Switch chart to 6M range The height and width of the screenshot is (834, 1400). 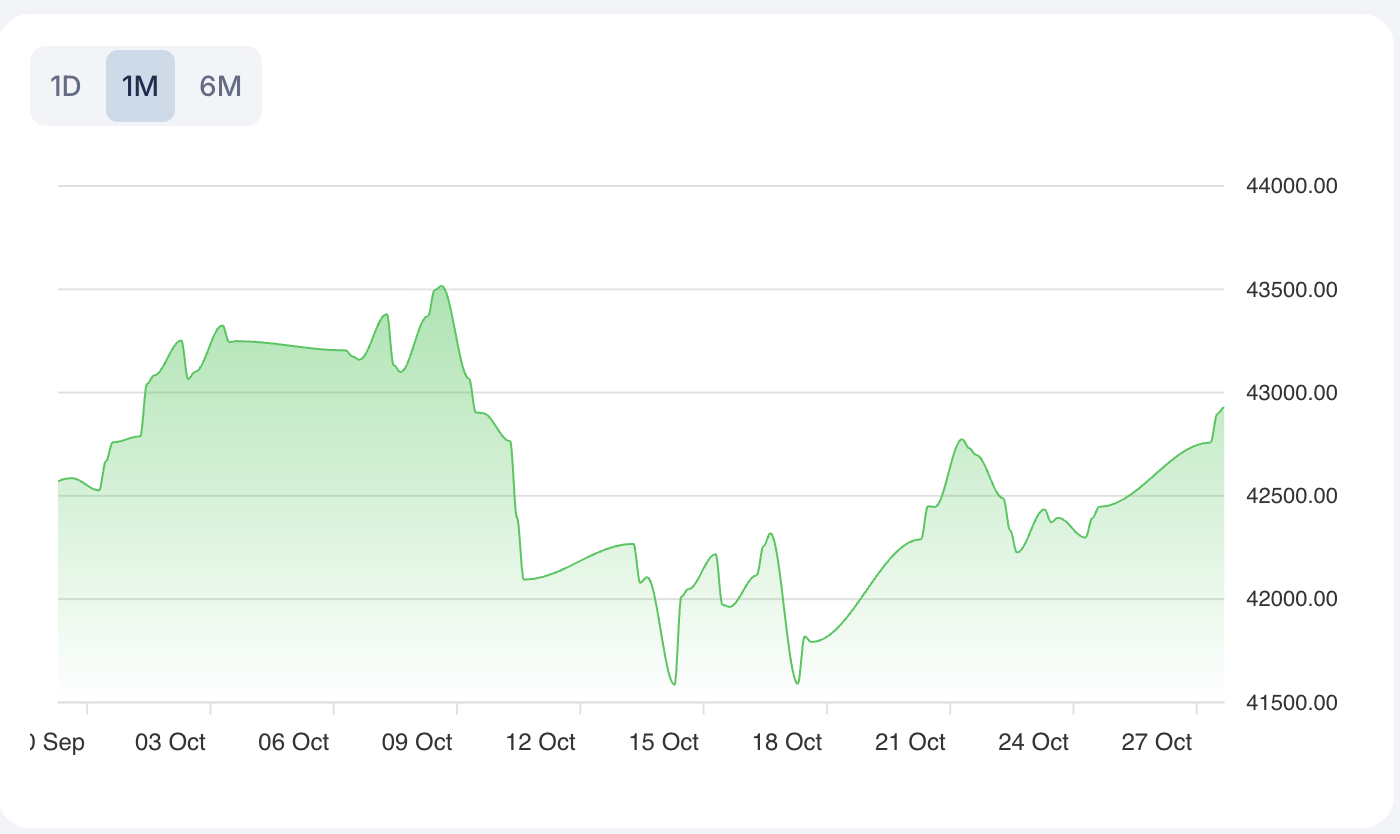point(220,86)
